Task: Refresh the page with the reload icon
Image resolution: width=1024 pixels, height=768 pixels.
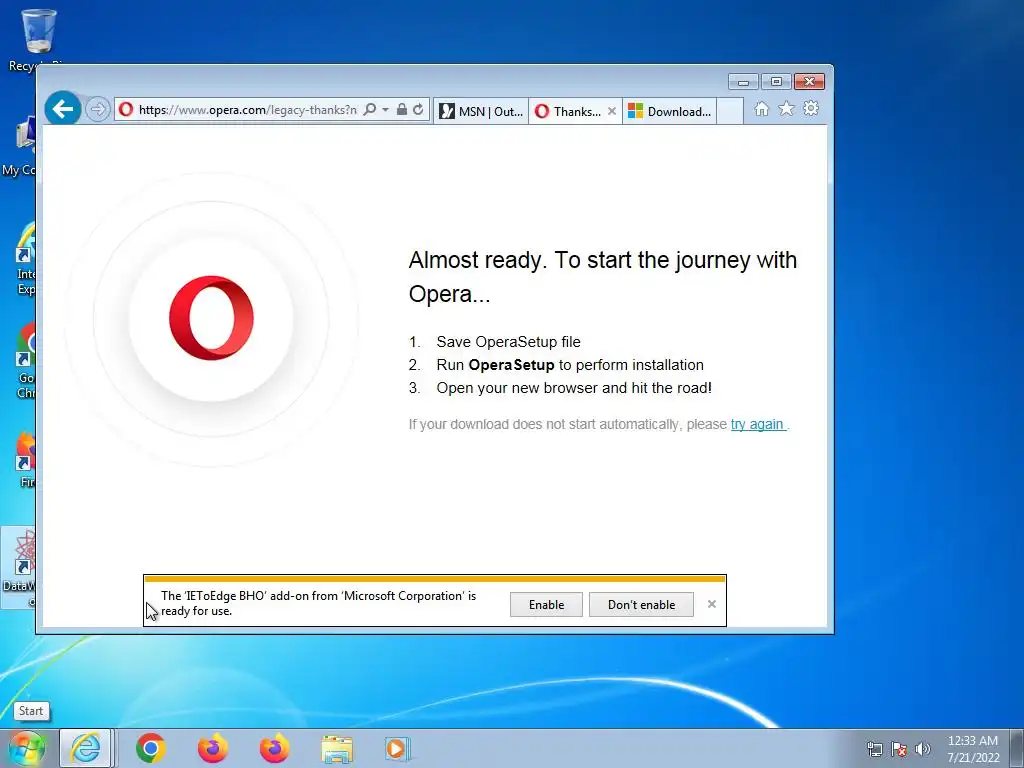Action: click(419, 109)
